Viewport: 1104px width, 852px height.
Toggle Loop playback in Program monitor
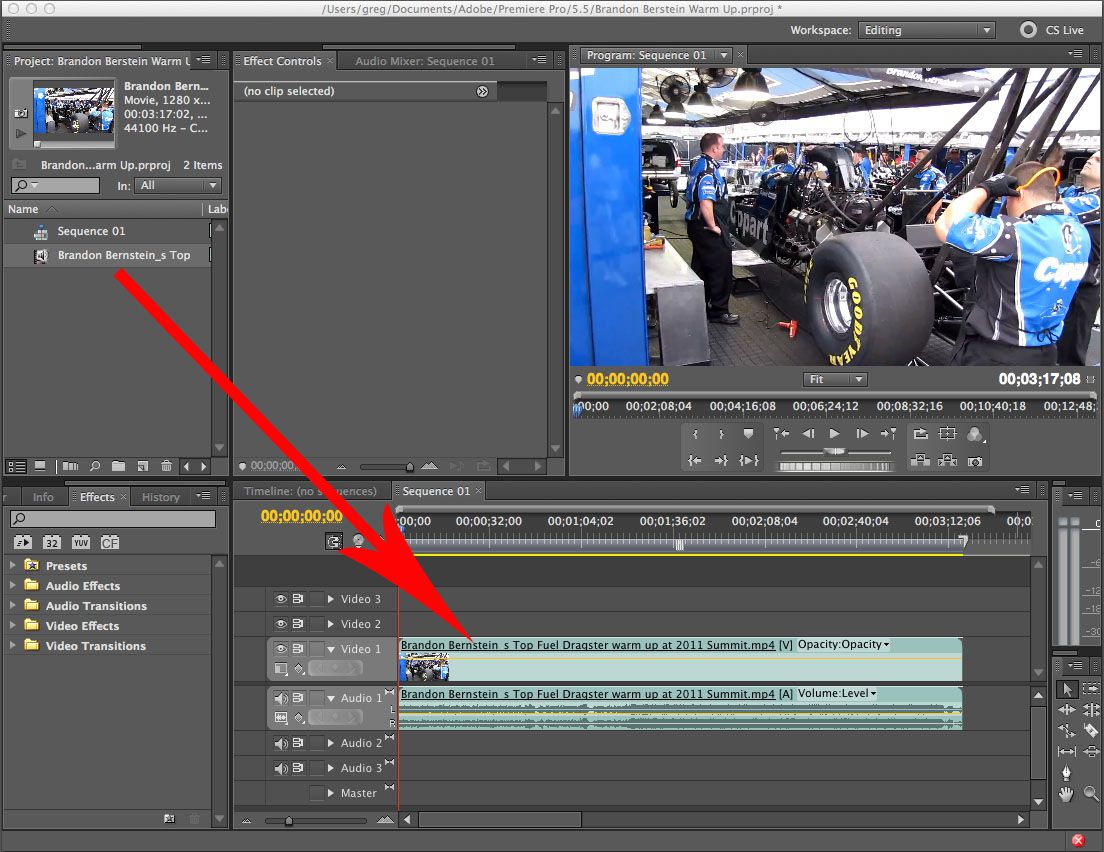(920, 434)
